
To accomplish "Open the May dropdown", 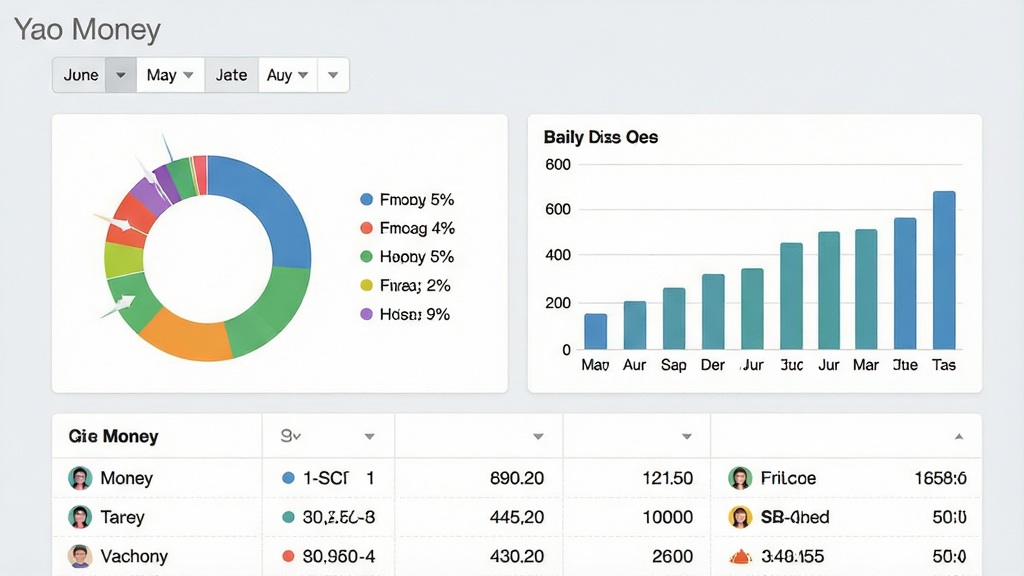I will [170, 75].
